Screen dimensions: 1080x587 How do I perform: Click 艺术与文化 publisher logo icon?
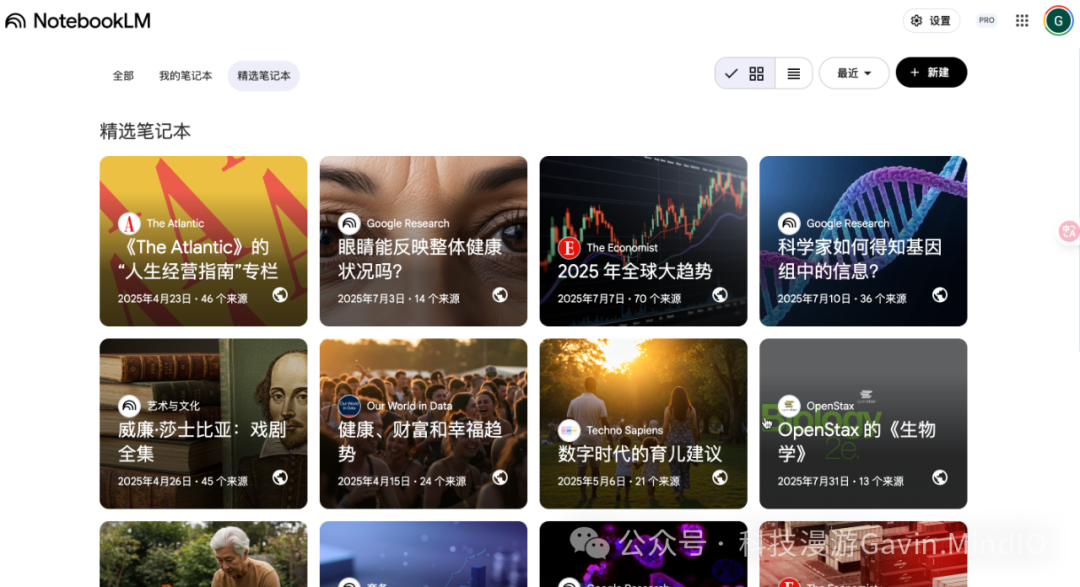[129, 406]
